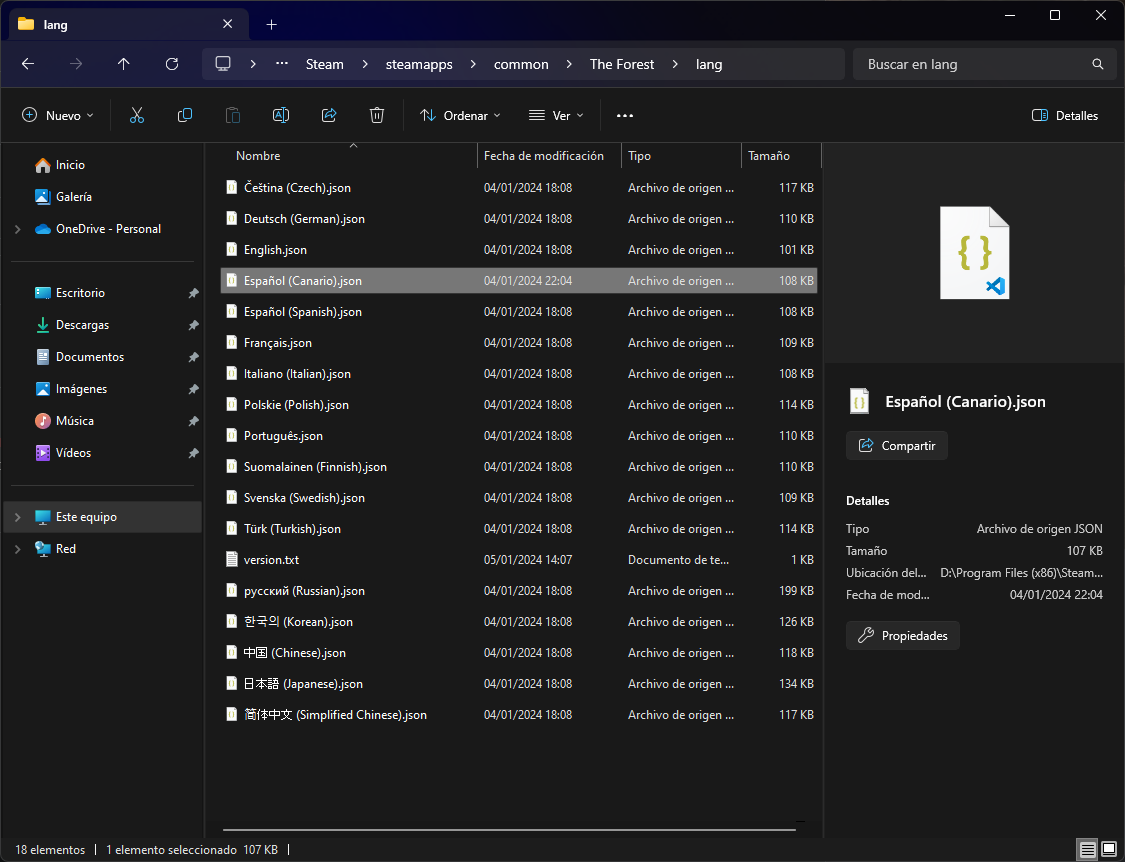Click chevron after The Forest in path
The image size is (1125, 862).
675,64
